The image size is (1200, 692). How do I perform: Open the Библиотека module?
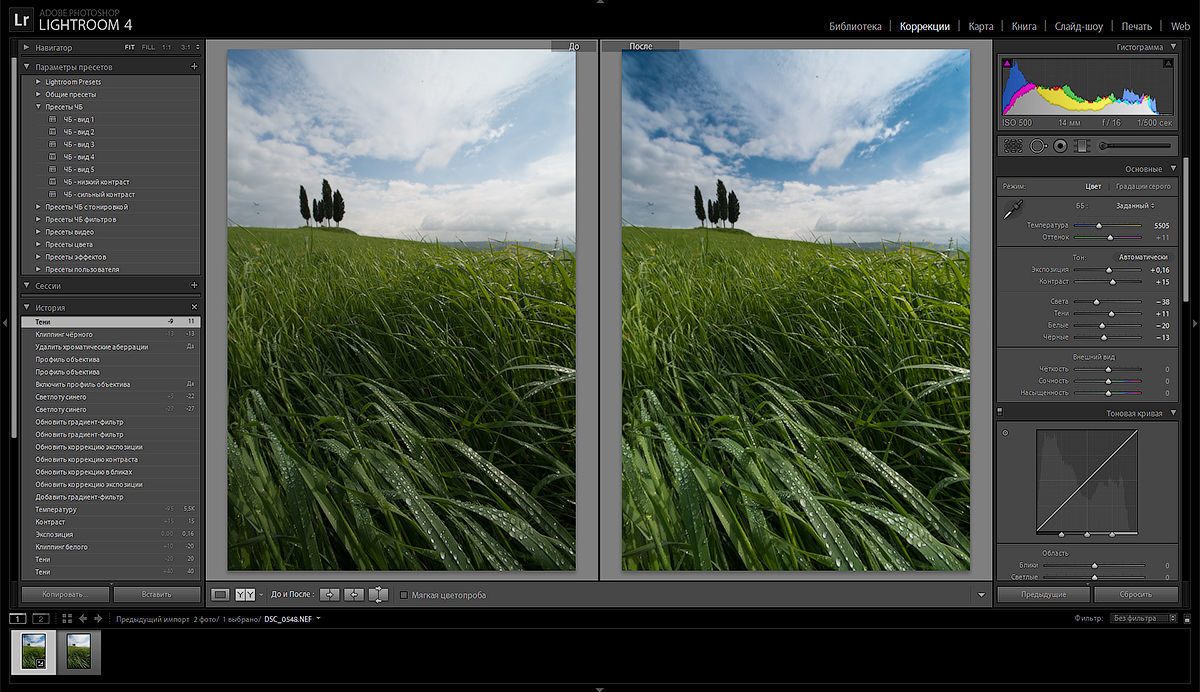coord(855,26)
